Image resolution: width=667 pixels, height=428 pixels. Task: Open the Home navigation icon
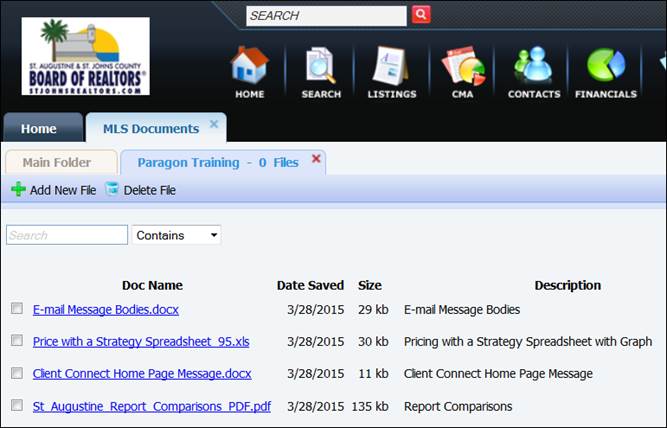tap(249, 71)
